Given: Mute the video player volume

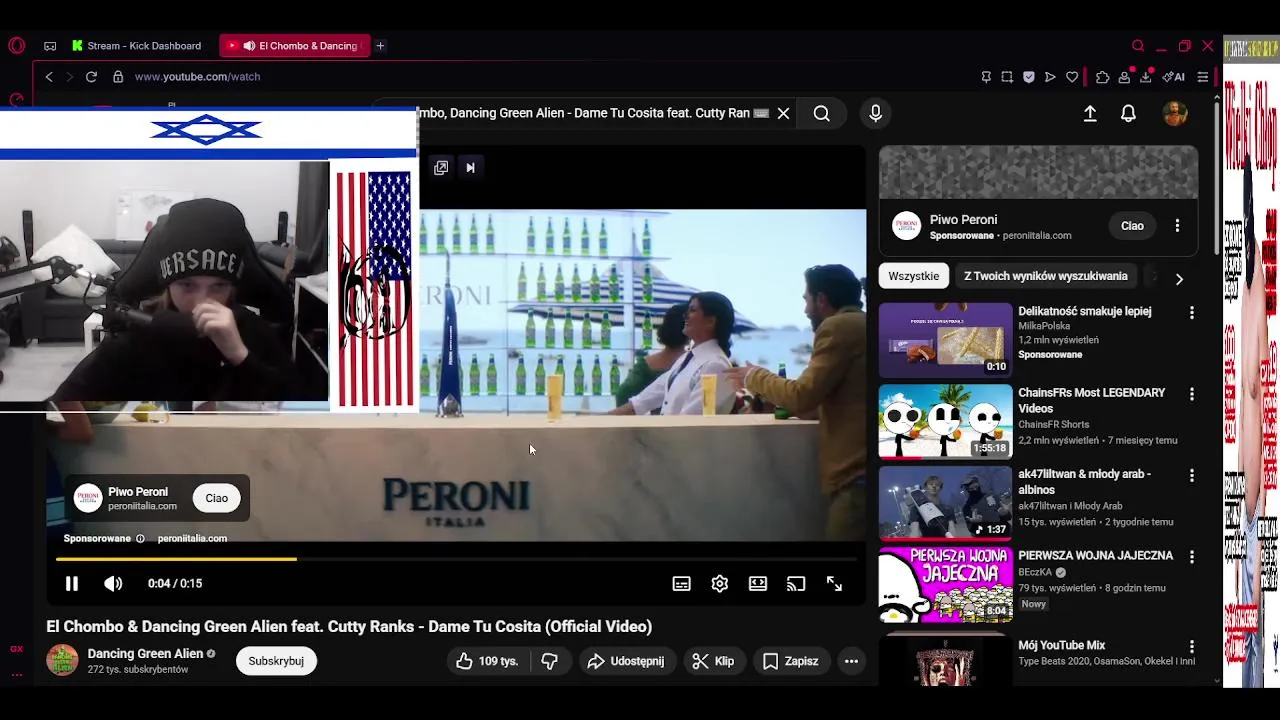Looking at the screenshot, I should 113,583.
